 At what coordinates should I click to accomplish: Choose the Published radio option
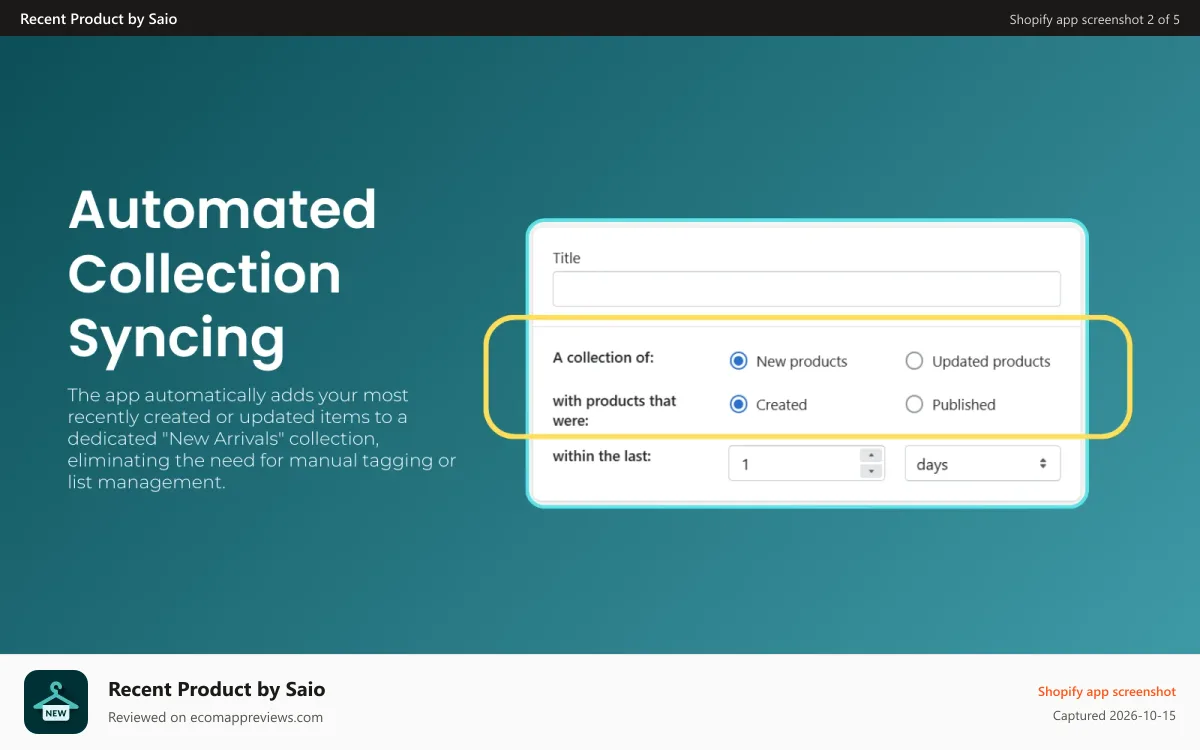click(914, 404)
